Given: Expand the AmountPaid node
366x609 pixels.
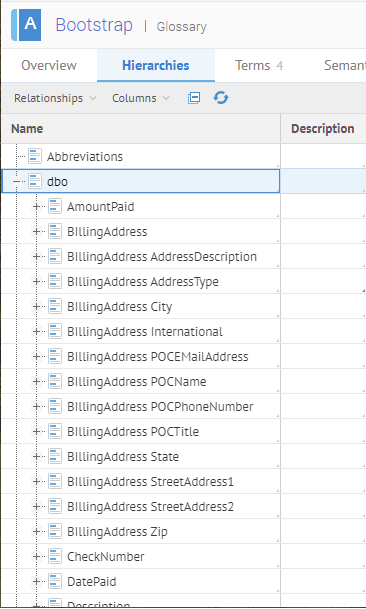Looking at the screenshot, I should 36,207.
